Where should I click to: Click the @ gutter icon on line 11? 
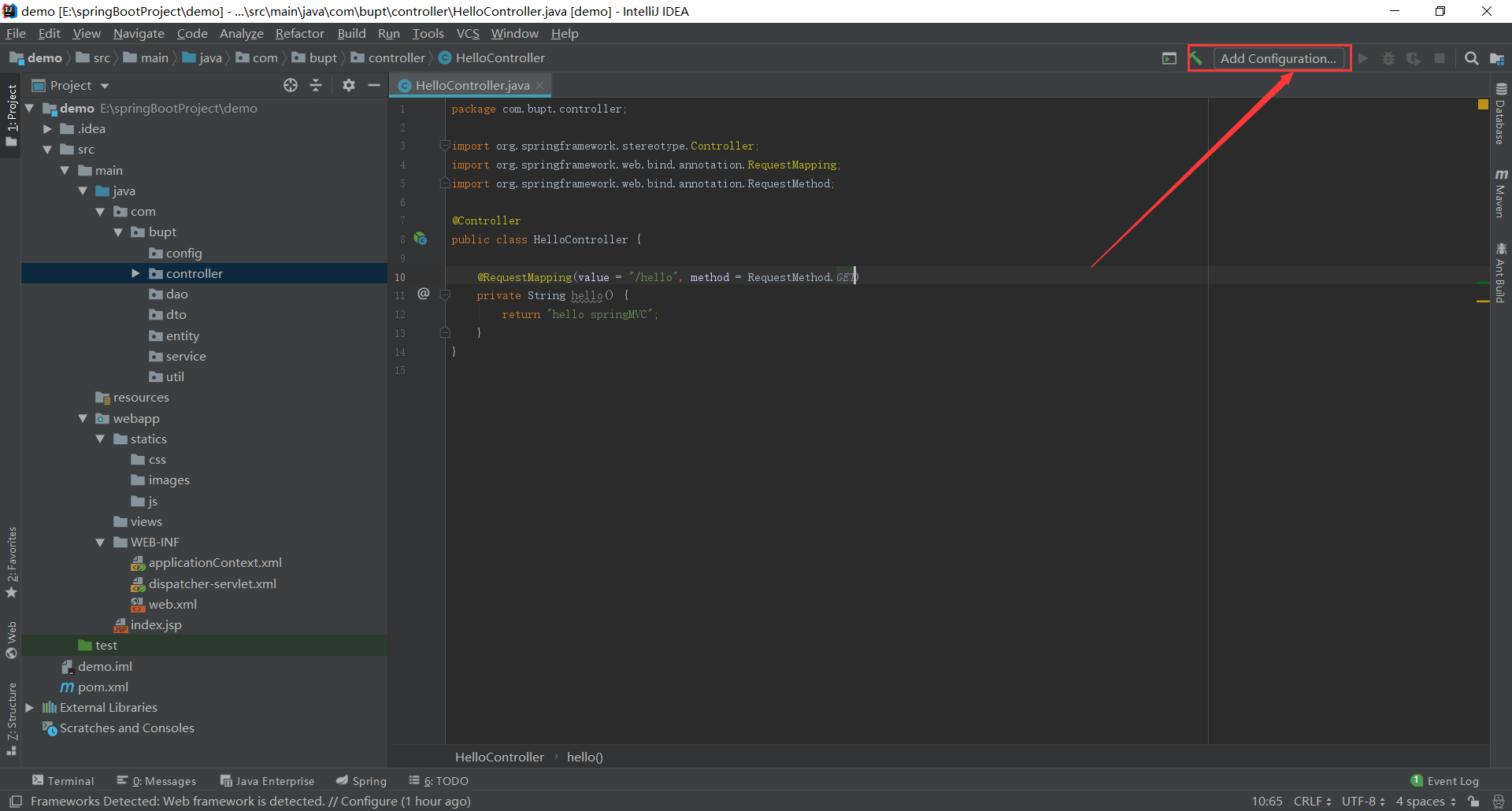click(424, 294)
